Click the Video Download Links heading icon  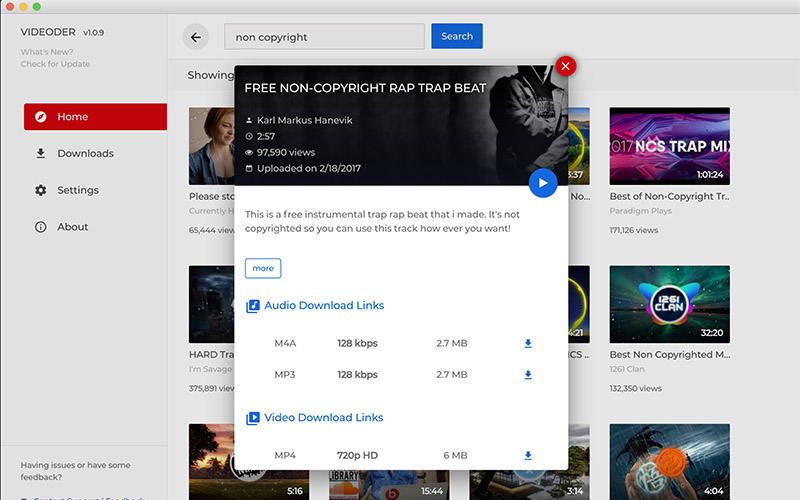tap(253, 418)
